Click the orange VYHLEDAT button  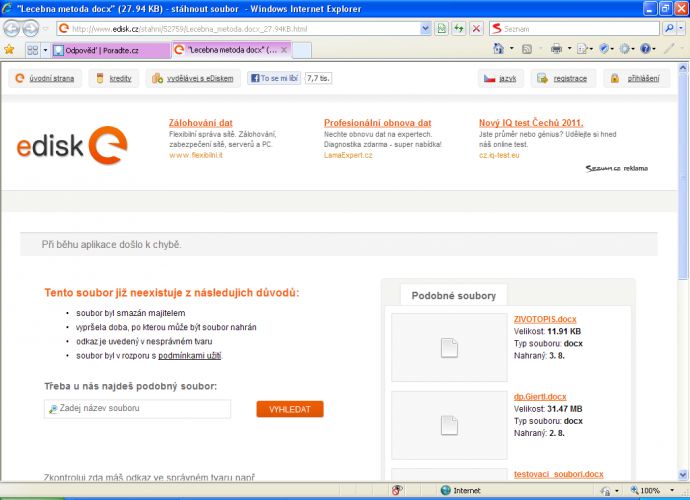[x=290, y=409]
